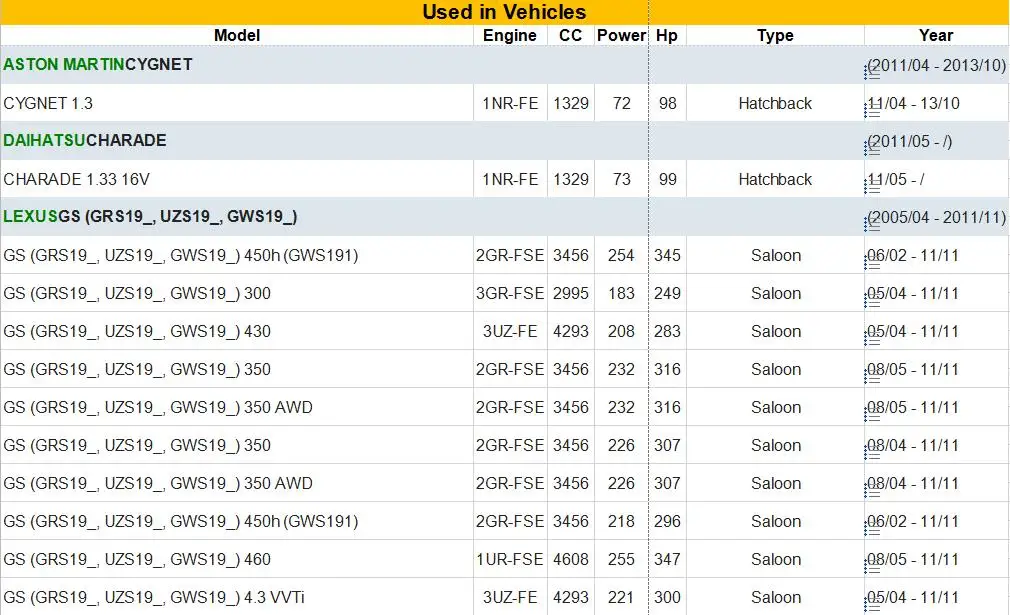This screenshot has width=1010, height=615.
Task: Click power value 73
Action: pyautogui.click(x=622, y=179)
